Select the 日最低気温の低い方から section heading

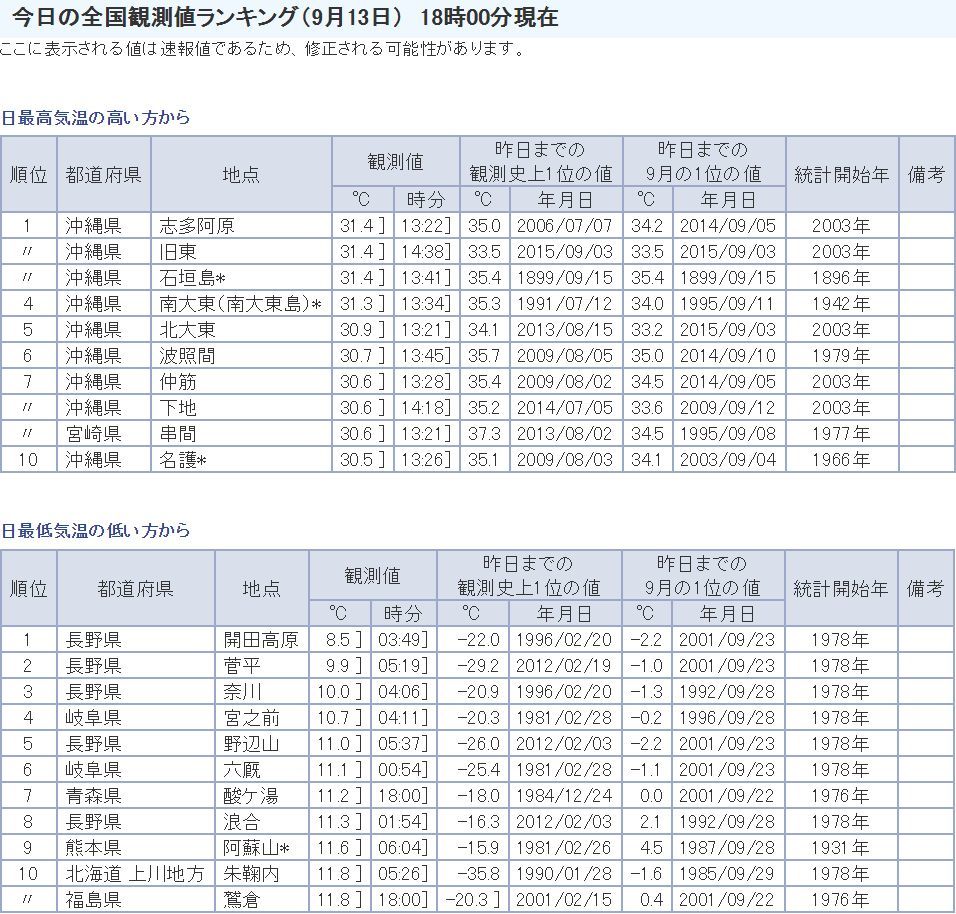[96, 530]
